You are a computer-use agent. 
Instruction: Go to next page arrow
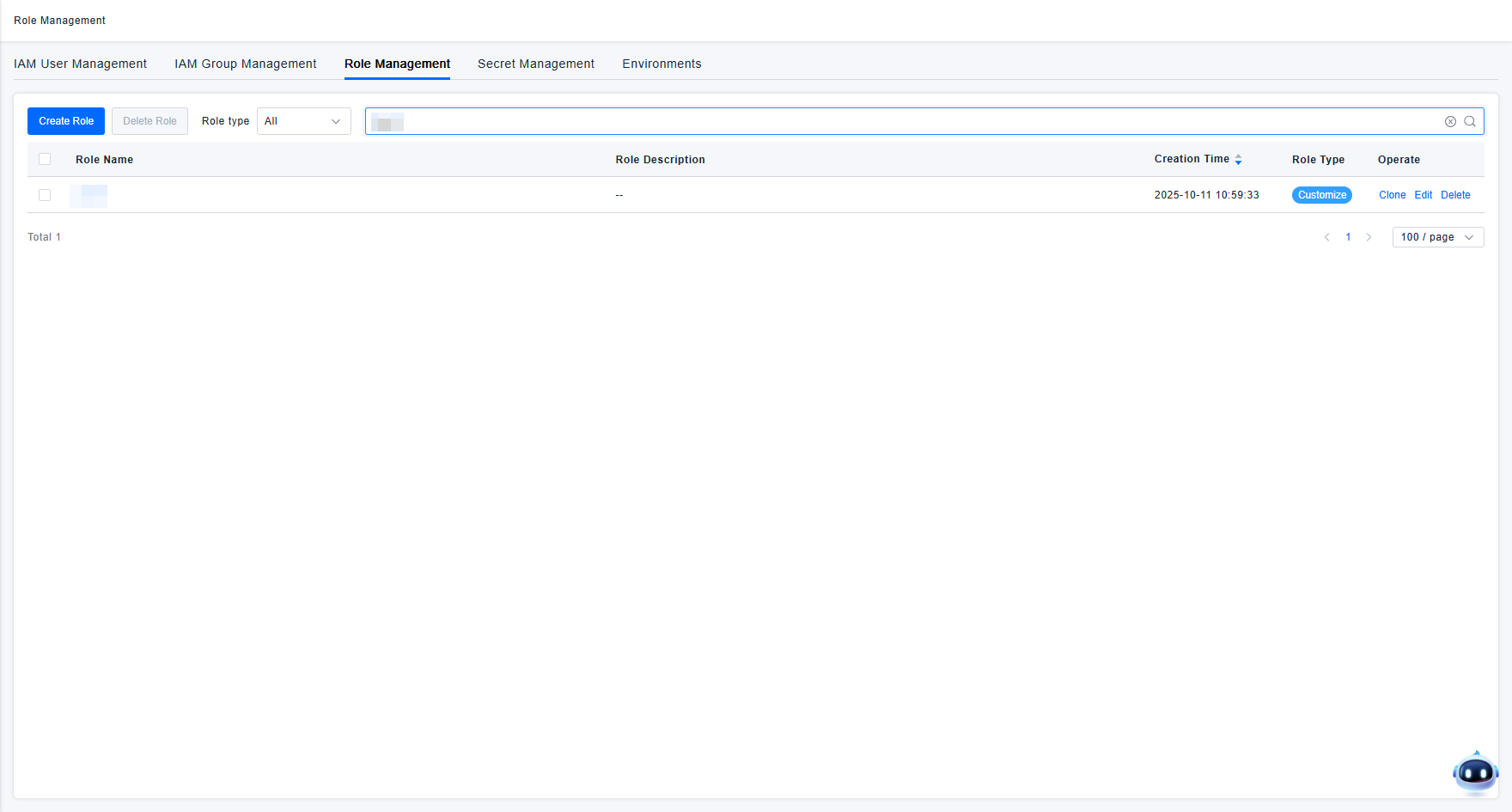1369,237
